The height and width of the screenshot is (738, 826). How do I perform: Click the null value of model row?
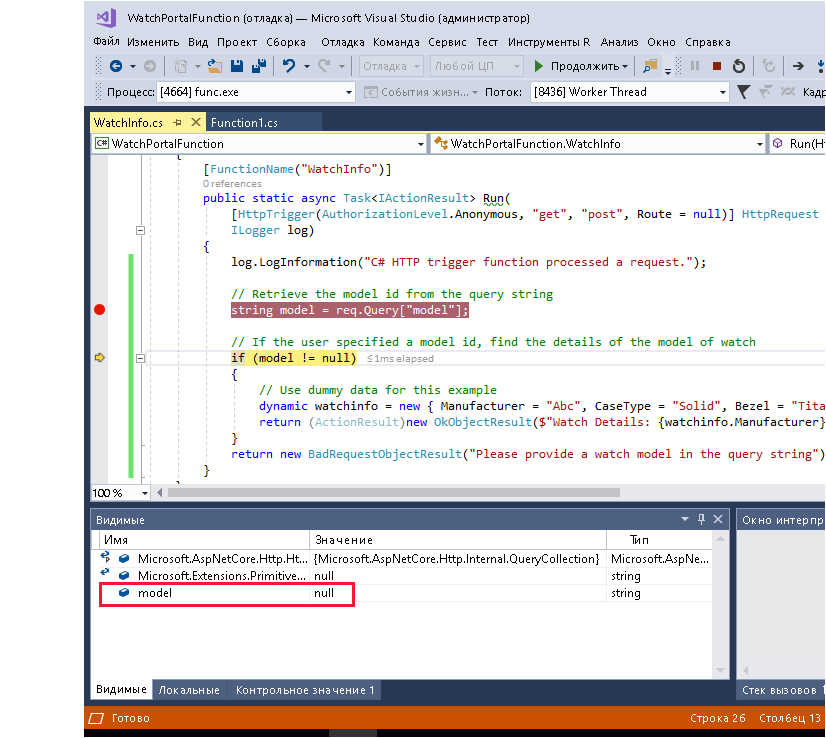point(324,593)
